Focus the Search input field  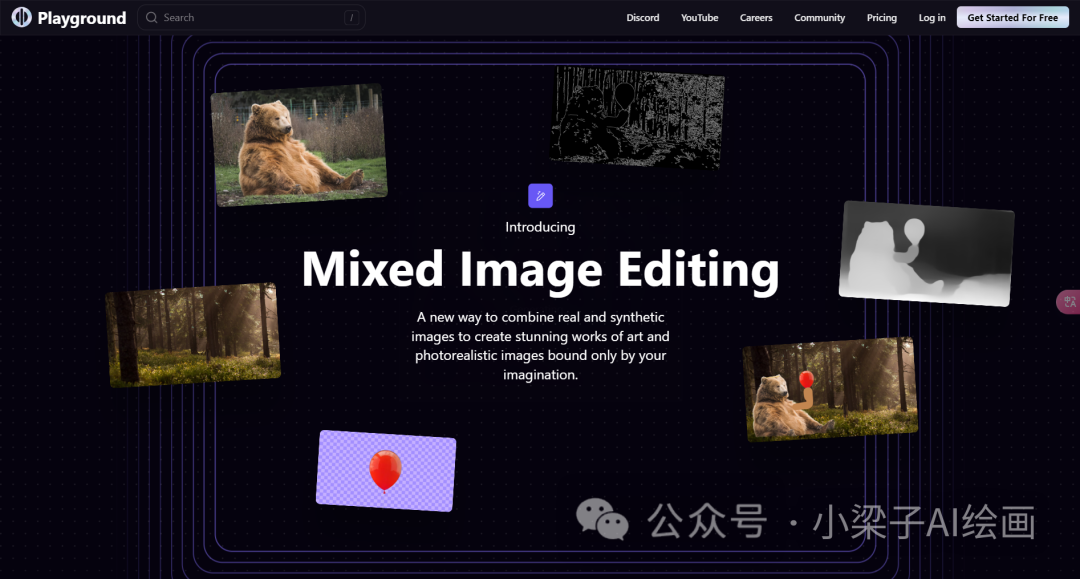pyautogui.click(x=251, y=17)
